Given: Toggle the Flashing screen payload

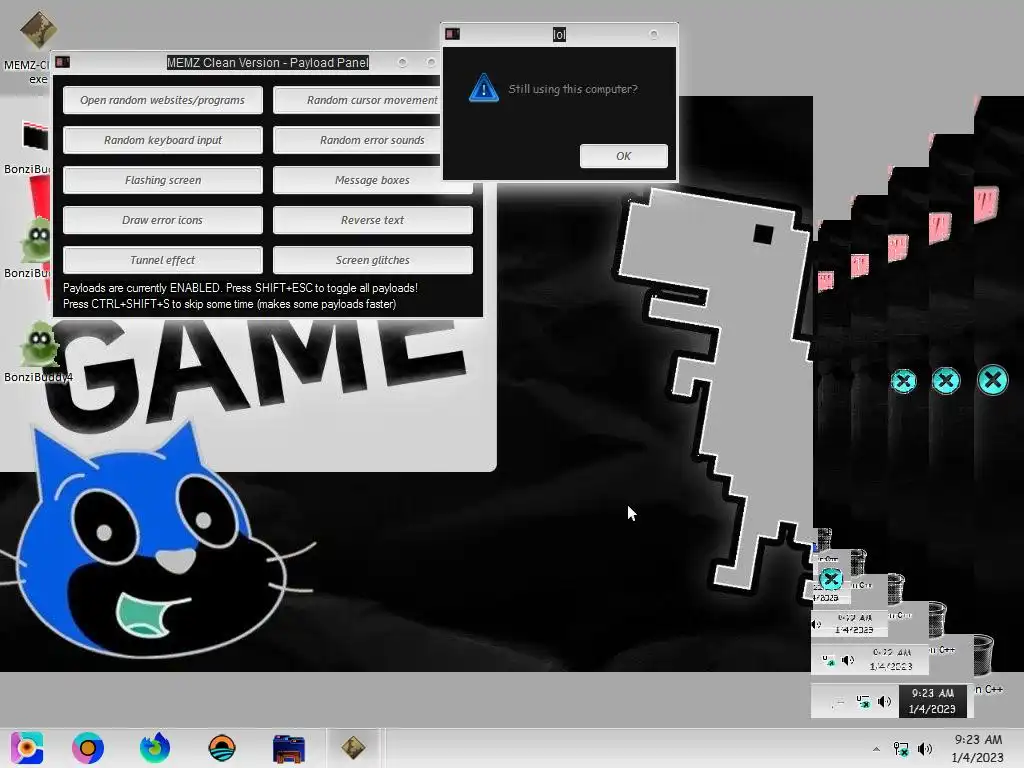Looking at the screenshot, I should 163,180.
